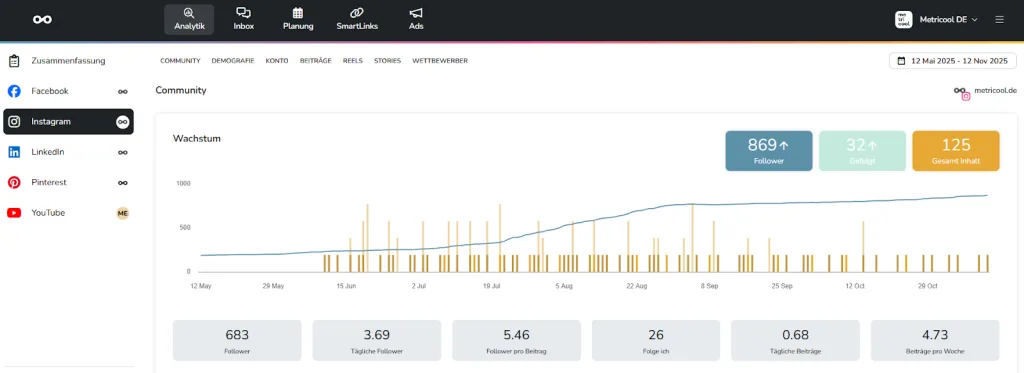Click the connection icon next to LinkedIn
The image size is (1024, 373).
tap(122, 152)
